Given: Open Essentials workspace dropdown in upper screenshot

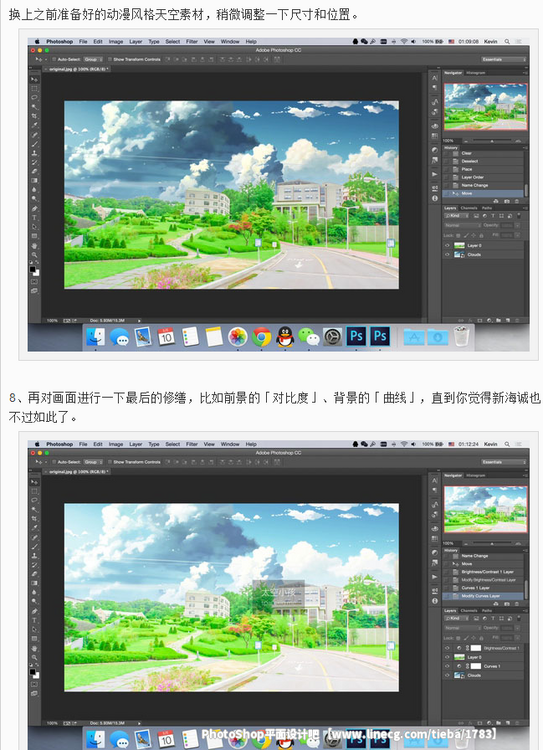Looking at the screenshot, I should point(504,59).
